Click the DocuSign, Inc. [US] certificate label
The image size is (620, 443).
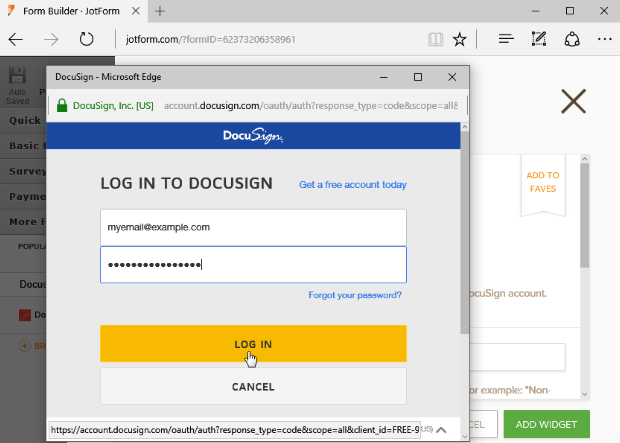pos(113,106)
